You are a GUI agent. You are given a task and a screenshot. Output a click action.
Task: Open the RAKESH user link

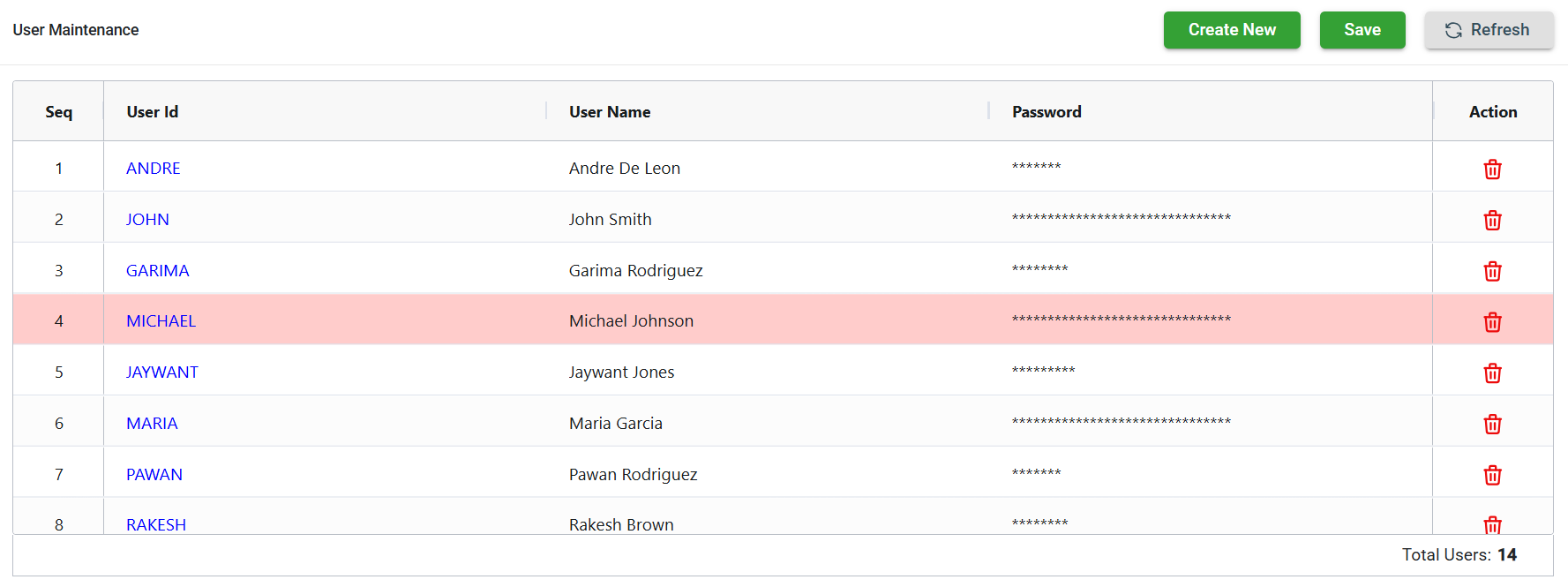click(x=156, y=524)
